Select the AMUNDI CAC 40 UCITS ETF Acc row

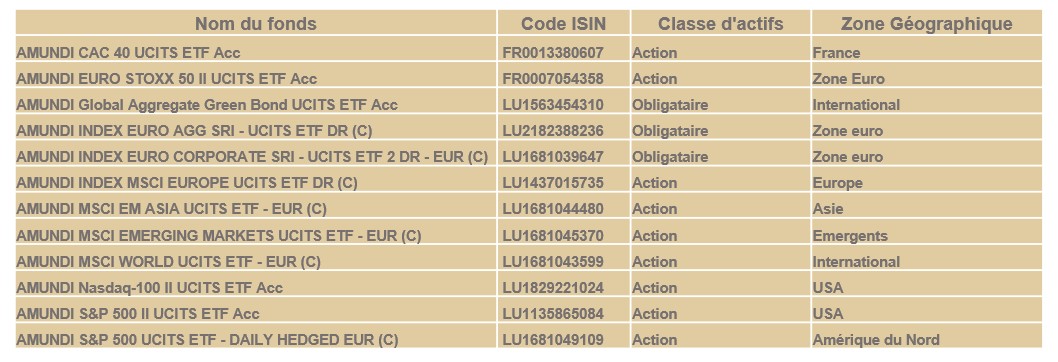coord(528,52)
